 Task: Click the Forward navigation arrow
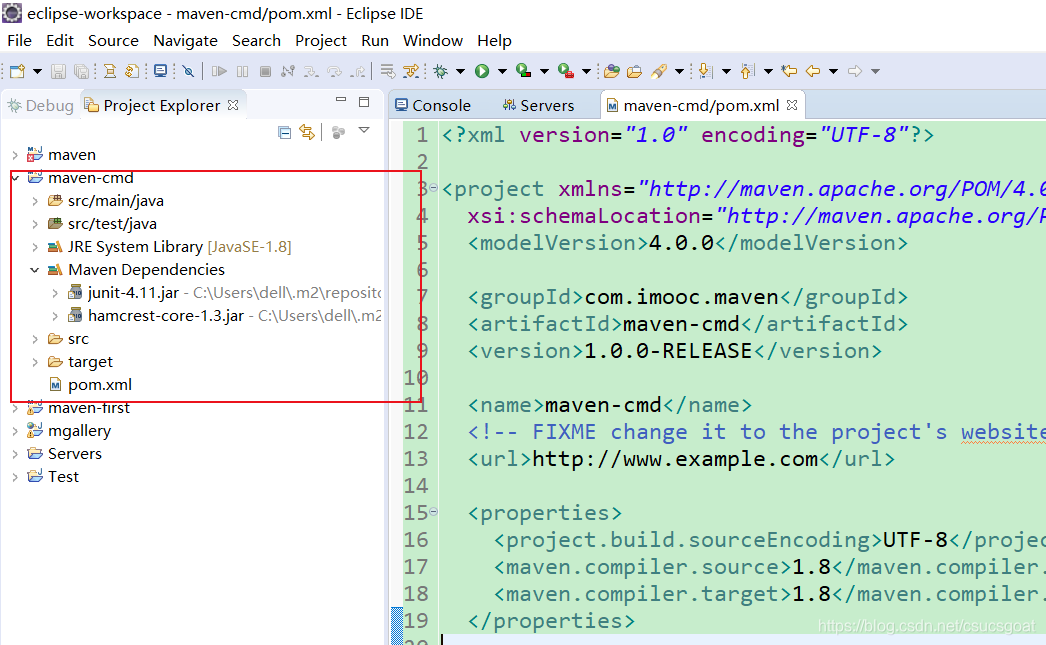pyautogui.click(x=855, y=71)
